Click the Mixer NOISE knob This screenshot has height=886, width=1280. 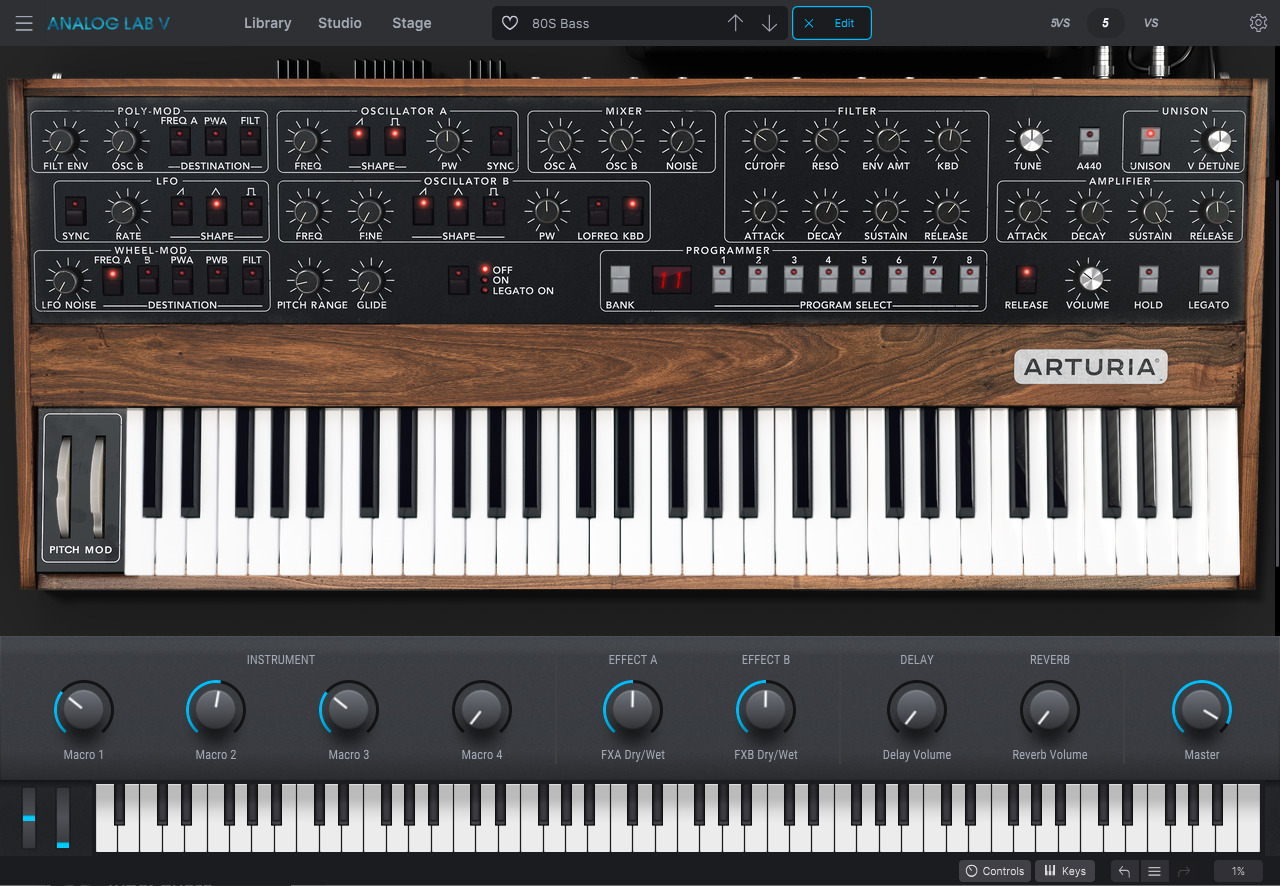[x=682, y=141]
